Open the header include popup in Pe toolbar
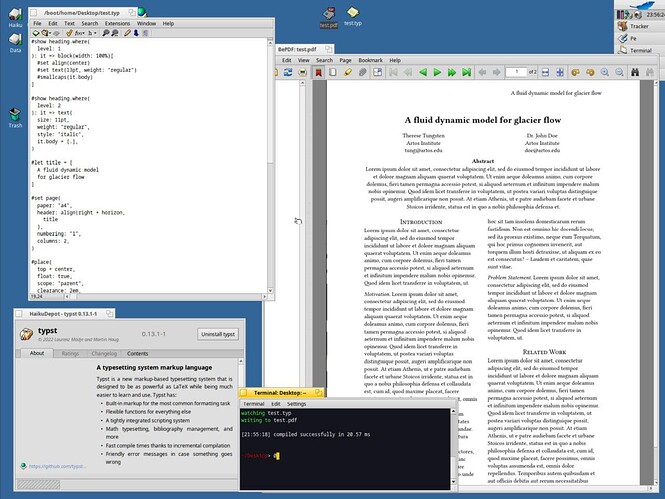 [92, 33]
